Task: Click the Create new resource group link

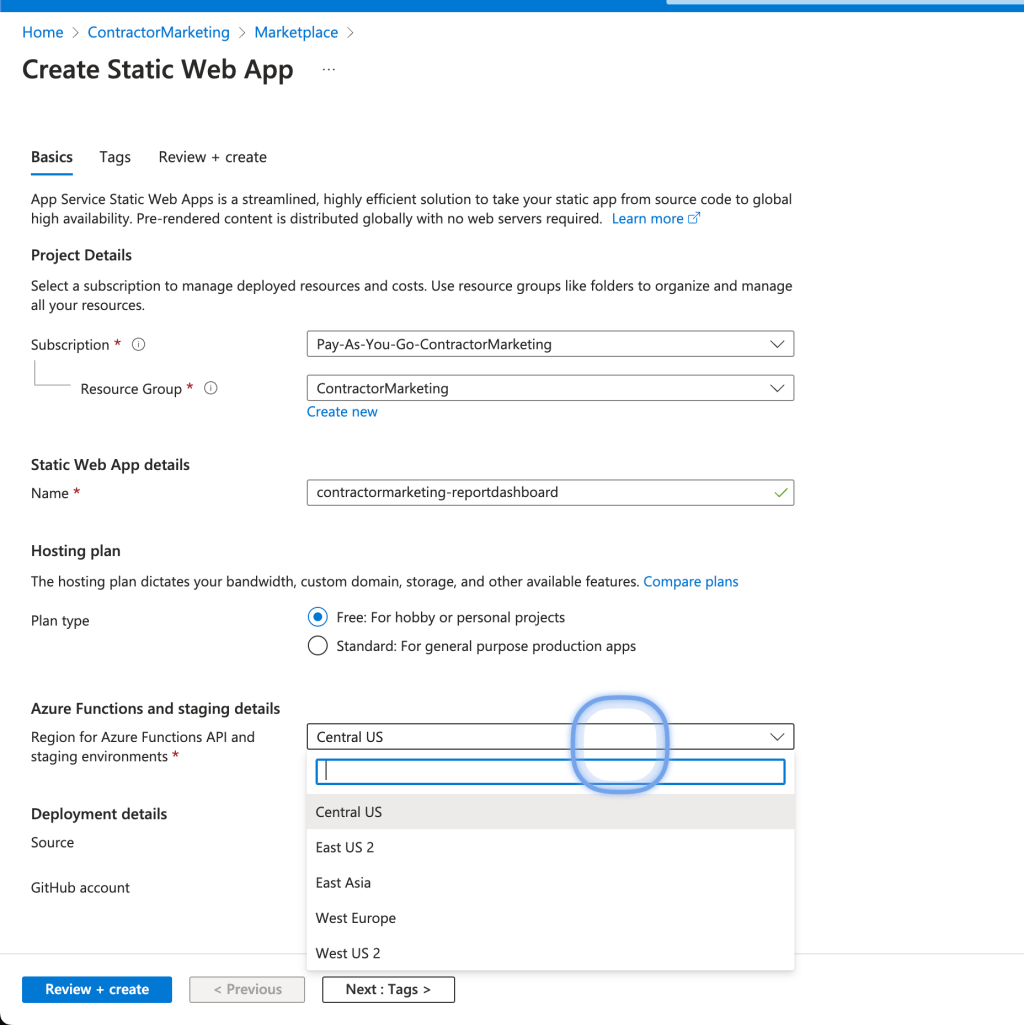Action: point(342,412)
